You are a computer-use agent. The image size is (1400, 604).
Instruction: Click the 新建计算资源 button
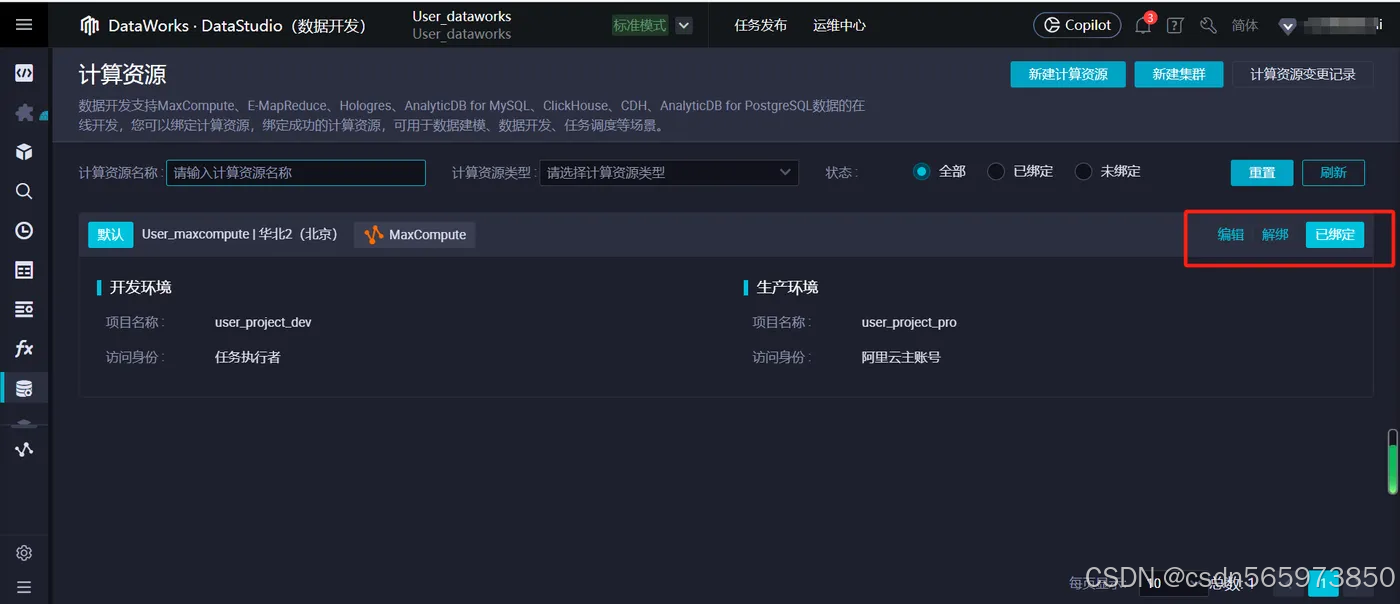pyautogui.click(x=1068, y=75)
